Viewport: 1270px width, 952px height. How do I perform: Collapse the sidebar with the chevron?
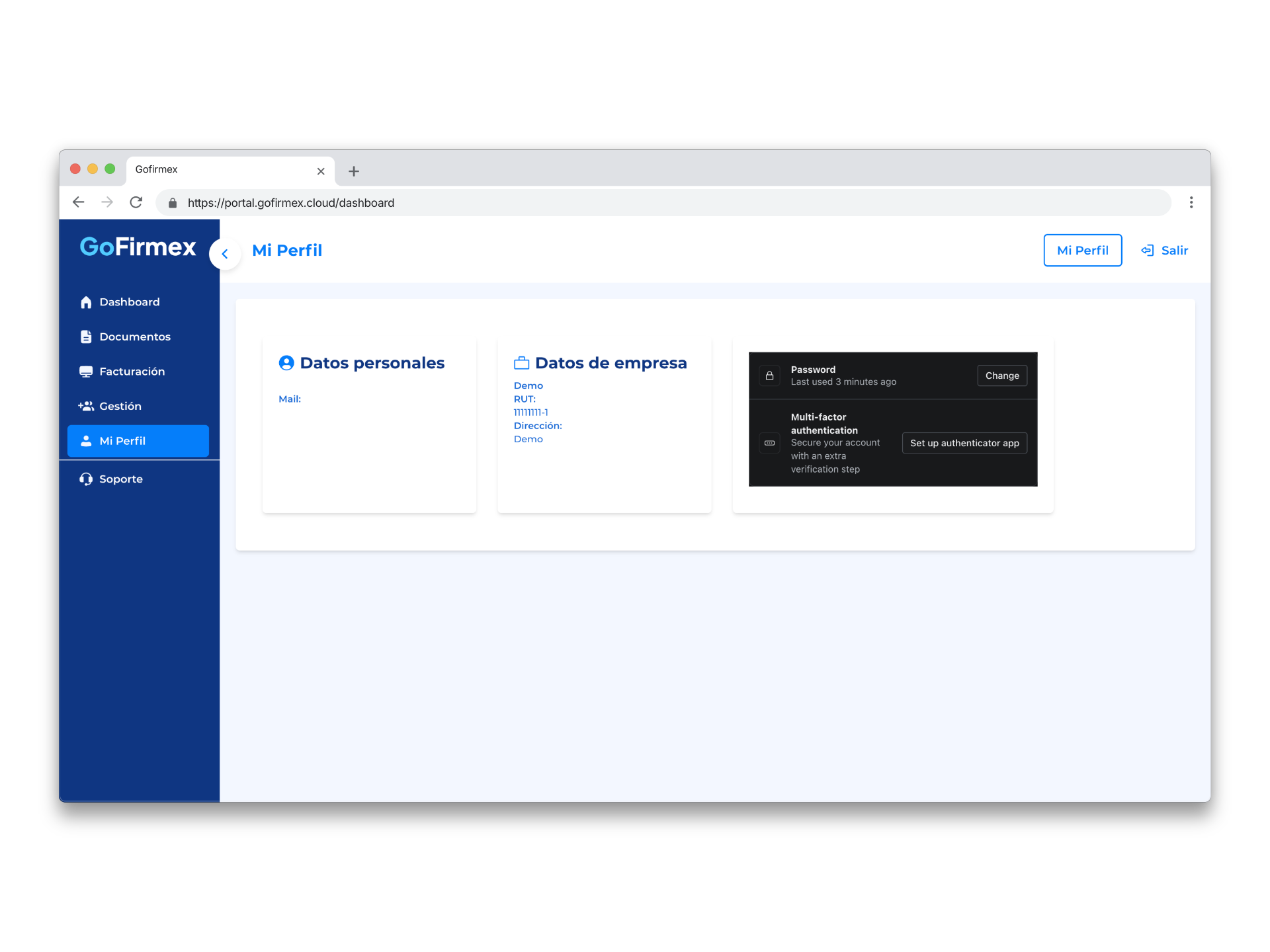coord(225,254)
